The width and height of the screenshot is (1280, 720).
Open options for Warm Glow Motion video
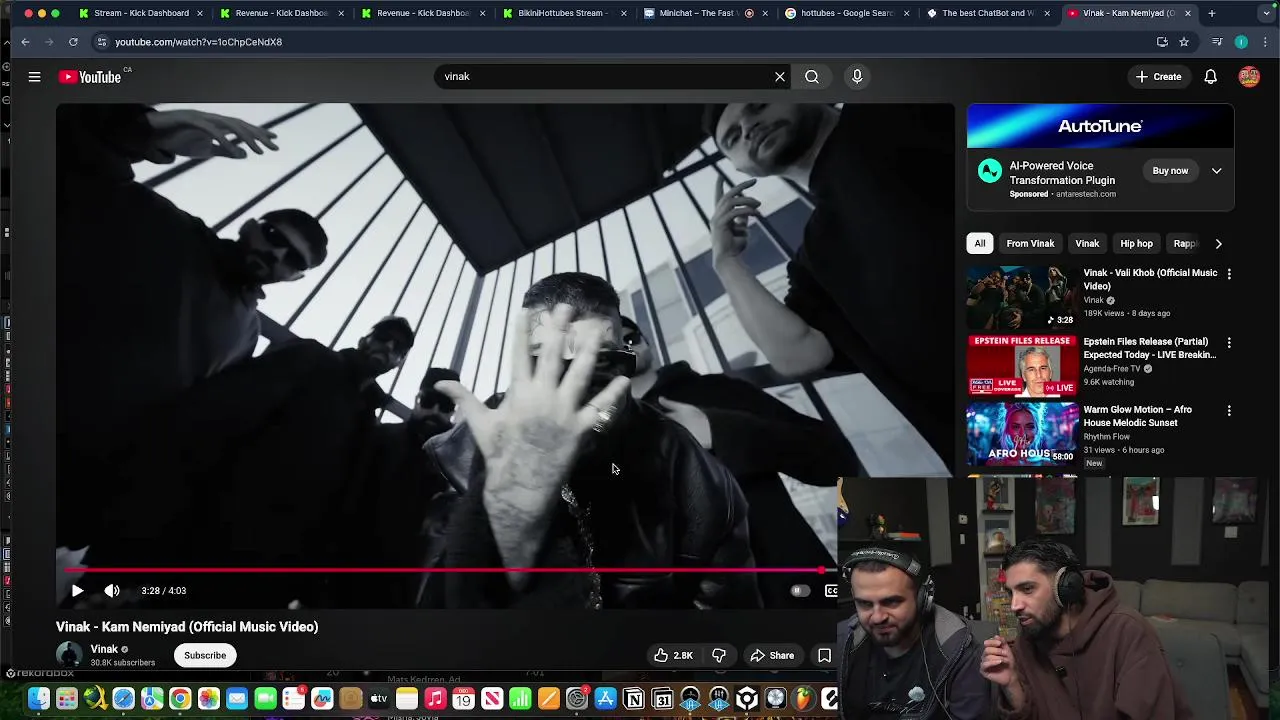point(1229,411)
